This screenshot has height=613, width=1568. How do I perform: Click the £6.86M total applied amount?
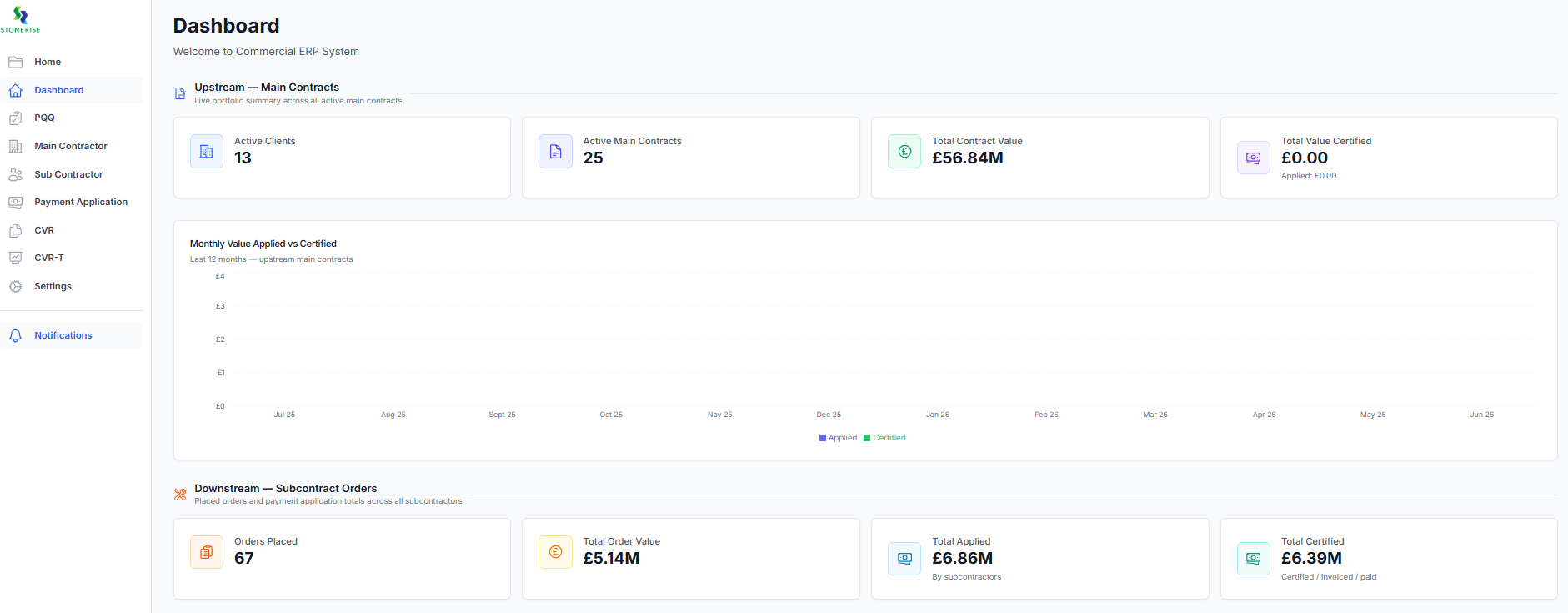pos(963,559)
